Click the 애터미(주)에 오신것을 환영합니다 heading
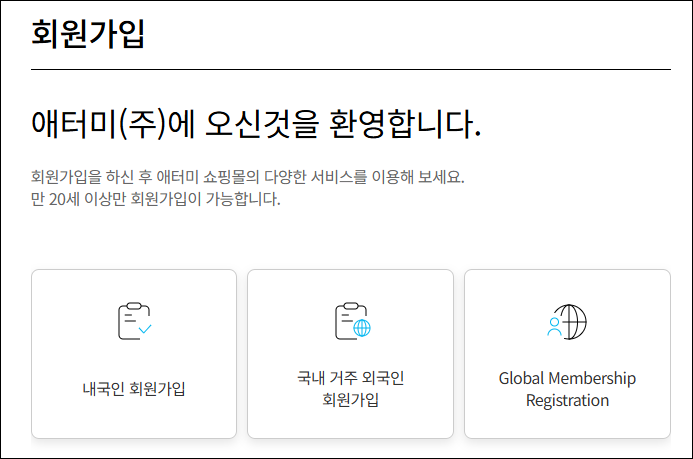The height and width of the screenshot is (459, 693). point(256,124)
